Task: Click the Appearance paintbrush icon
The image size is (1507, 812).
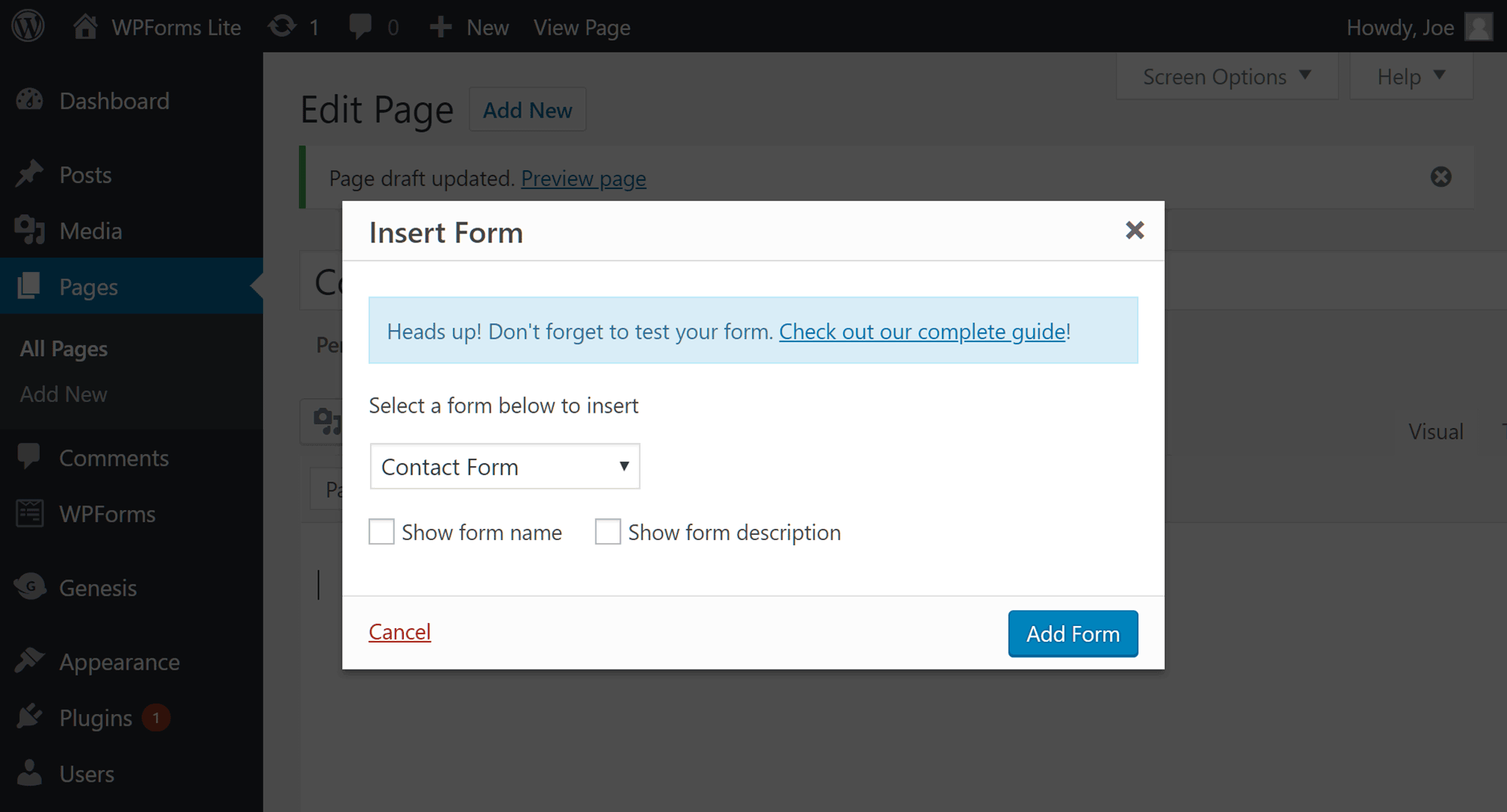Action: point(29,661)
